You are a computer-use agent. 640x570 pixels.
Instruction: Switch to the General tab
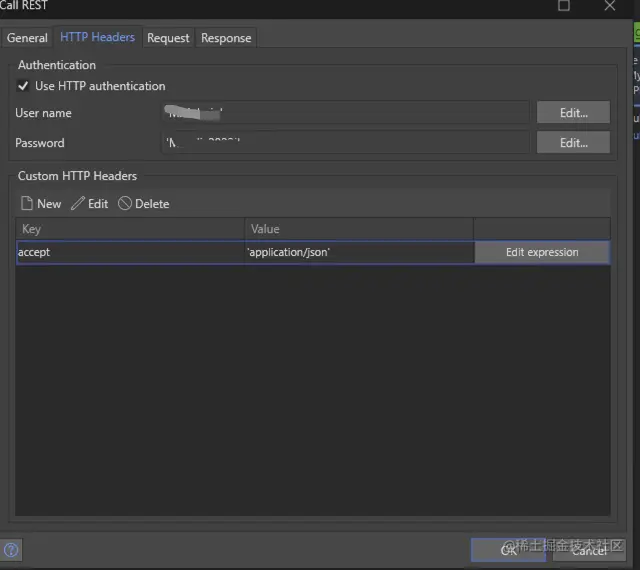27,38
